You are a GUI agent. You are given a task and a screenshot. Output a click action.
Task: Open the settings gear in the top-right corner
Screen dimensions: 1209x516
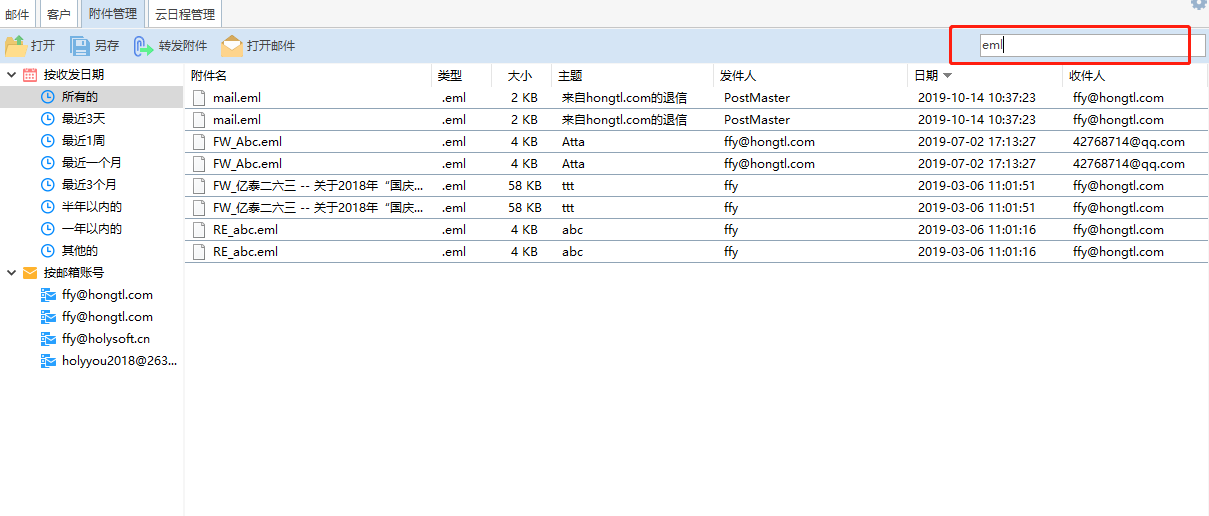tap(1198, 5)
